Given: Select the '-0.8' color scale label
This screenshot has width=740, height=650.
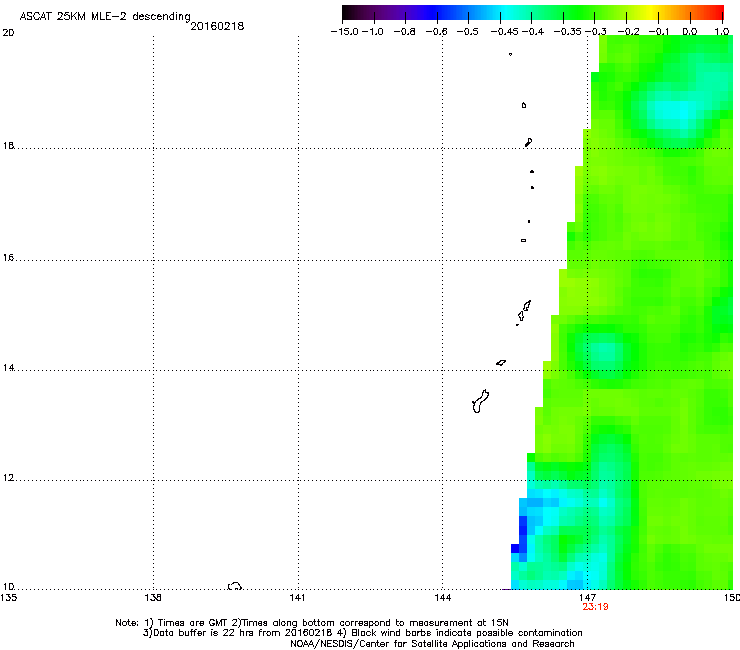Looking at the screenshot, I should pos(404,32).
